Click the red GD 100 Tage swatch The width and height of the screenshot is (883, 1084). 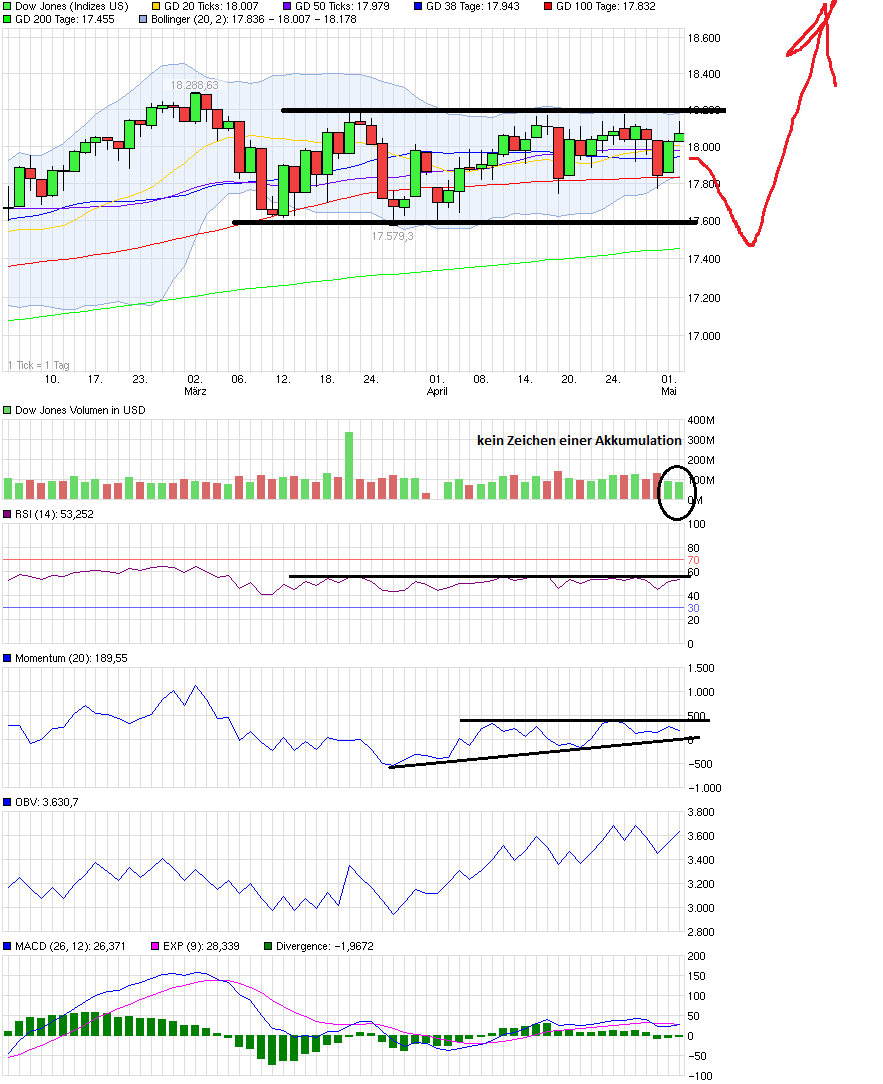point(548,6)
